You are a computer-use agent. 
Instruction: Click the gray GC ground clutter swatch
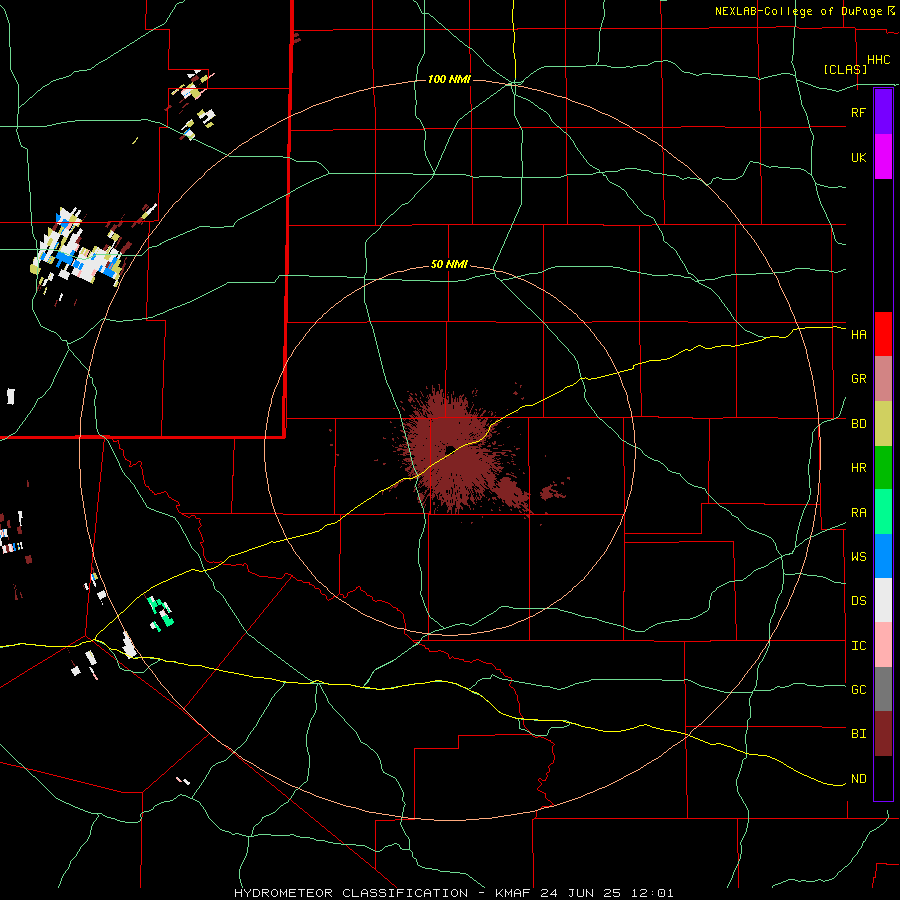[x=883, y=689]
